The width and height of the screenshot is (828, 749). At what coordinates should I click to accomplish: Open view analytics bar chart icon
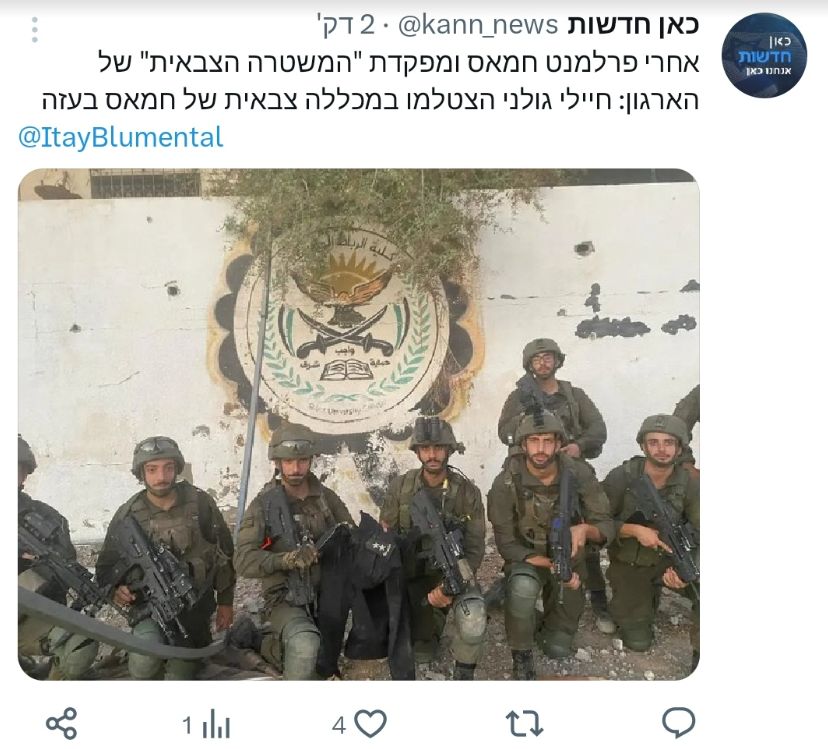pyautogui.click(x=215, y=724)
